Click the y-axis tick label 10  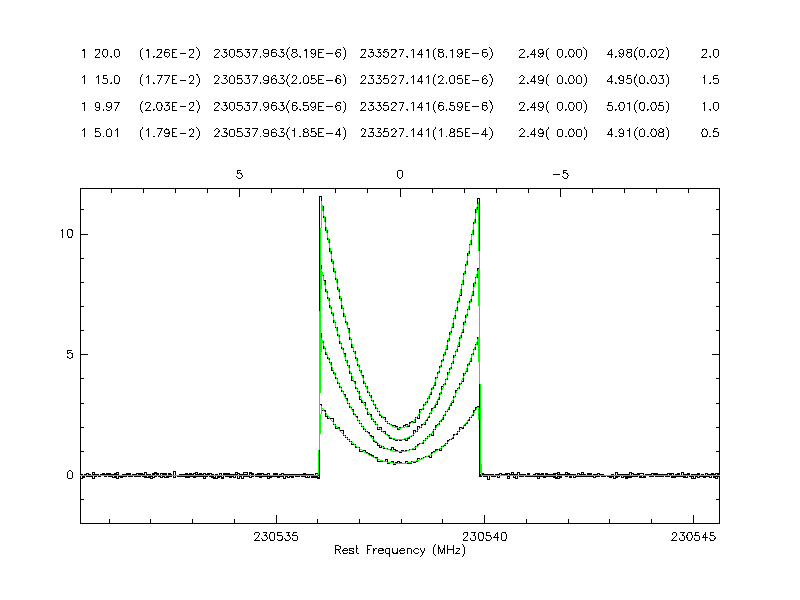pos(63,234)
